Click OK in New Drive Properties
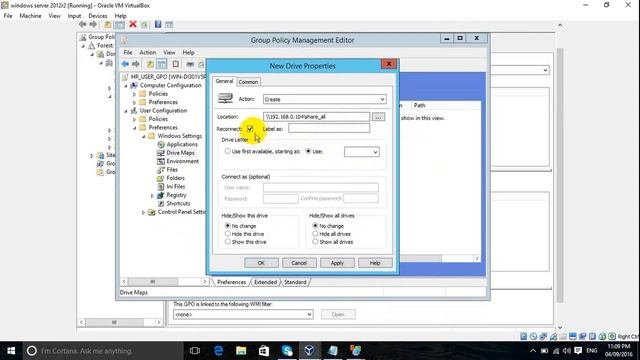640x360 pixels. coord(261,263)
